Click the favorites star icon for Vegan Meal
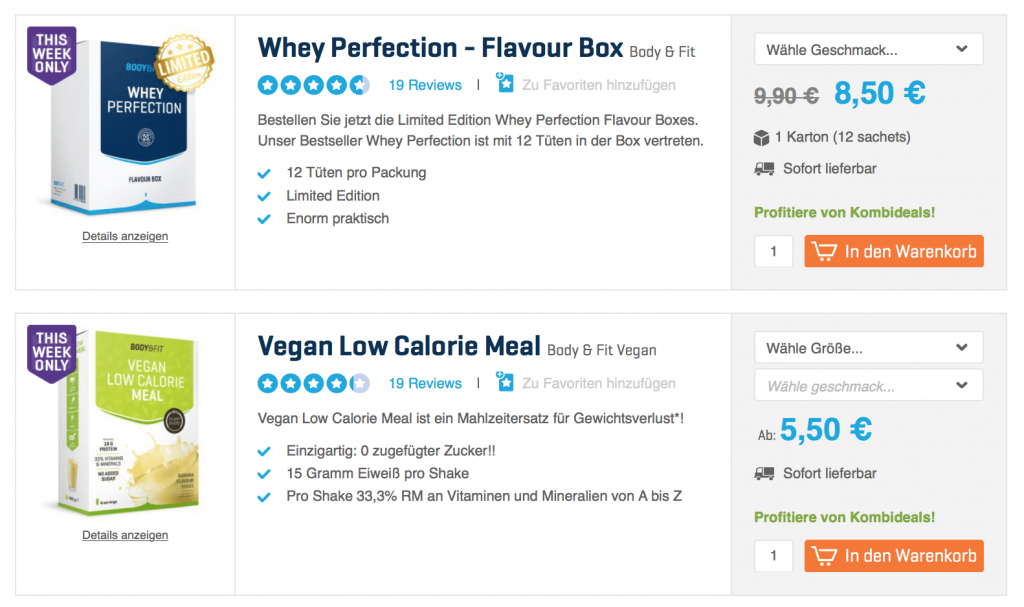The height and width of the screenshot is (607, 1024). tap(505, 382)
